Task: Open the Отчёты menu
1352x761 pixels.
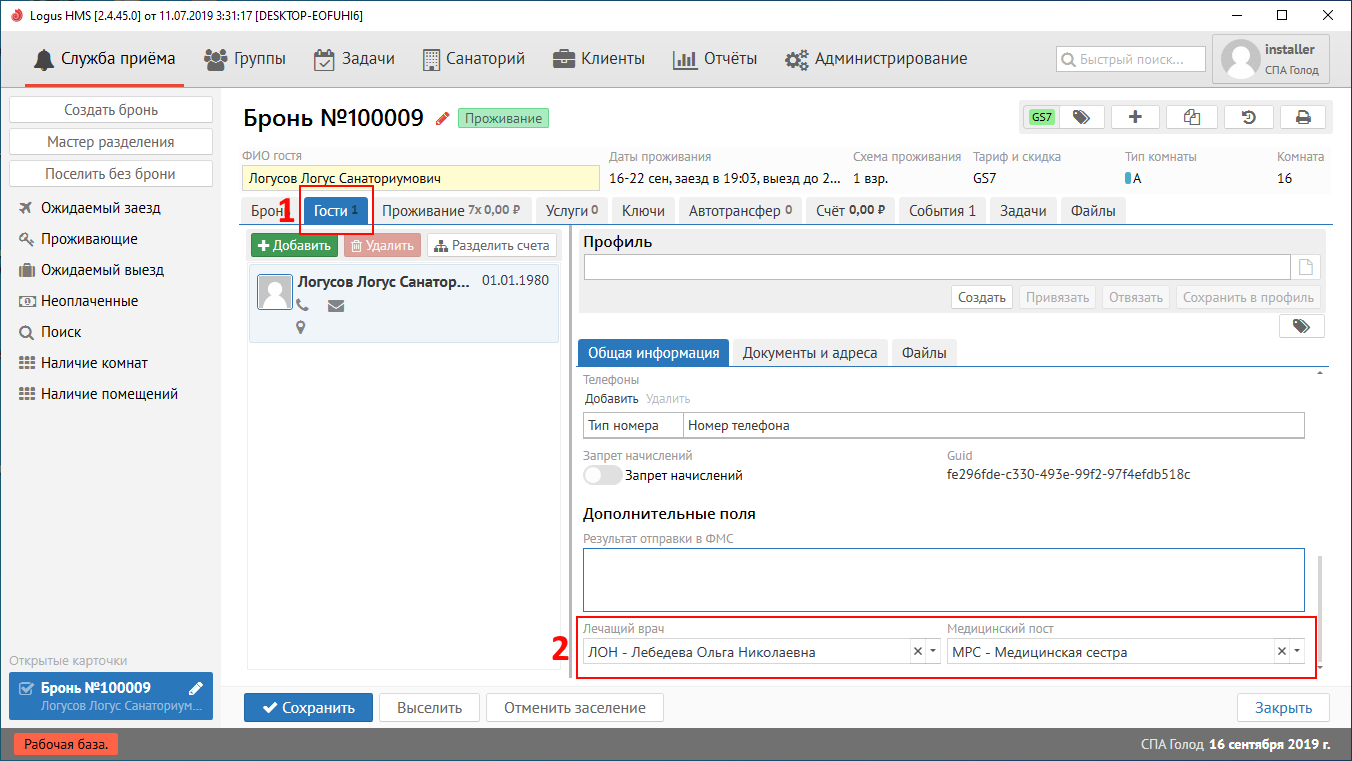Action: click(x=714, y=59)
